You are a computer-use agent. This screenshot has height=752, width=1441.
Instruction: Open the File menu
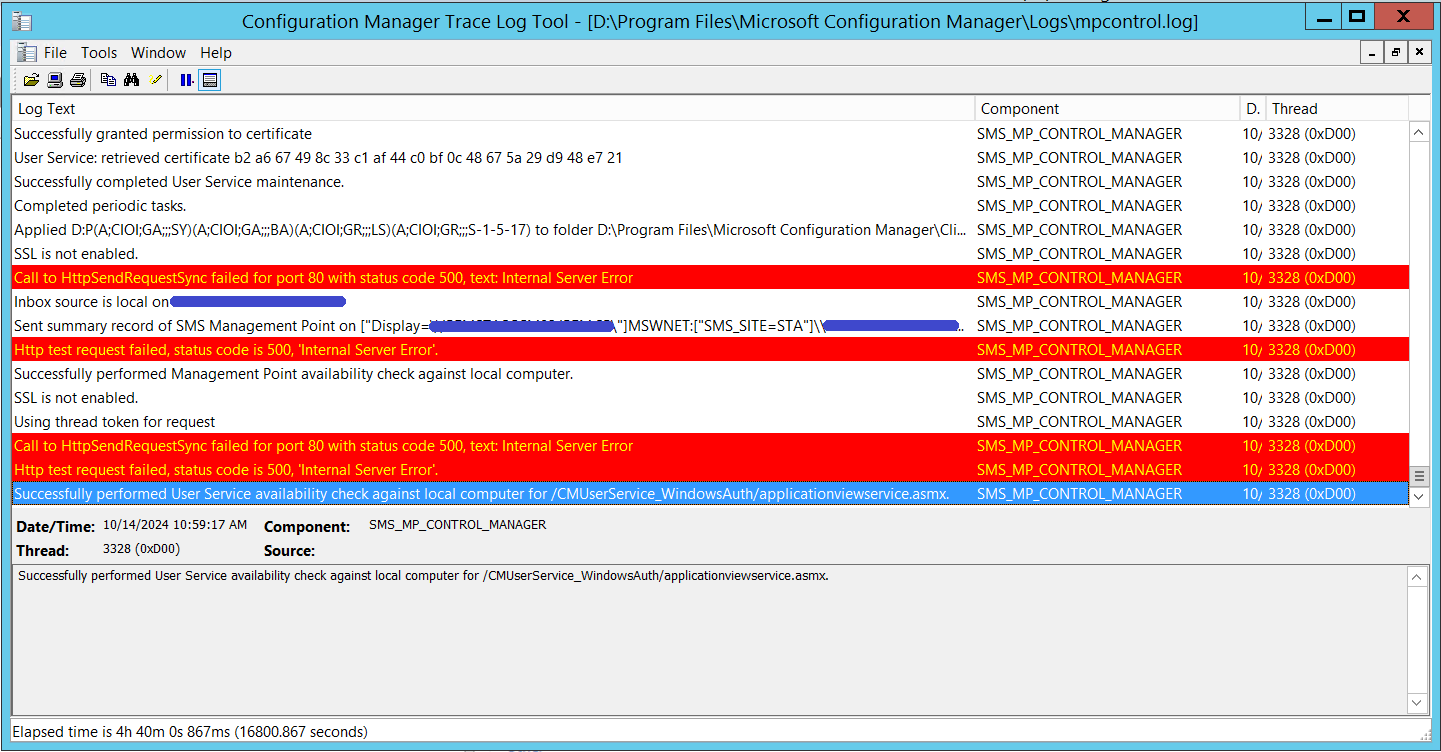[55, 52]
